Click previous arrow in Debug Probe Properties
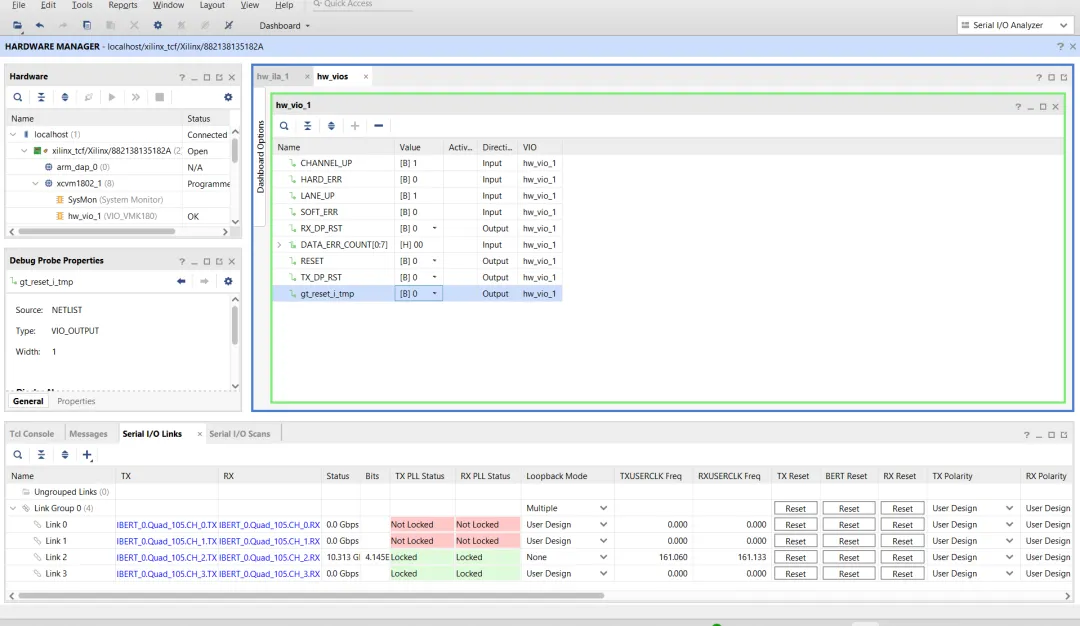Image resolution: width=1080 pixels, height=626 pixels. (x=181, y=282)
